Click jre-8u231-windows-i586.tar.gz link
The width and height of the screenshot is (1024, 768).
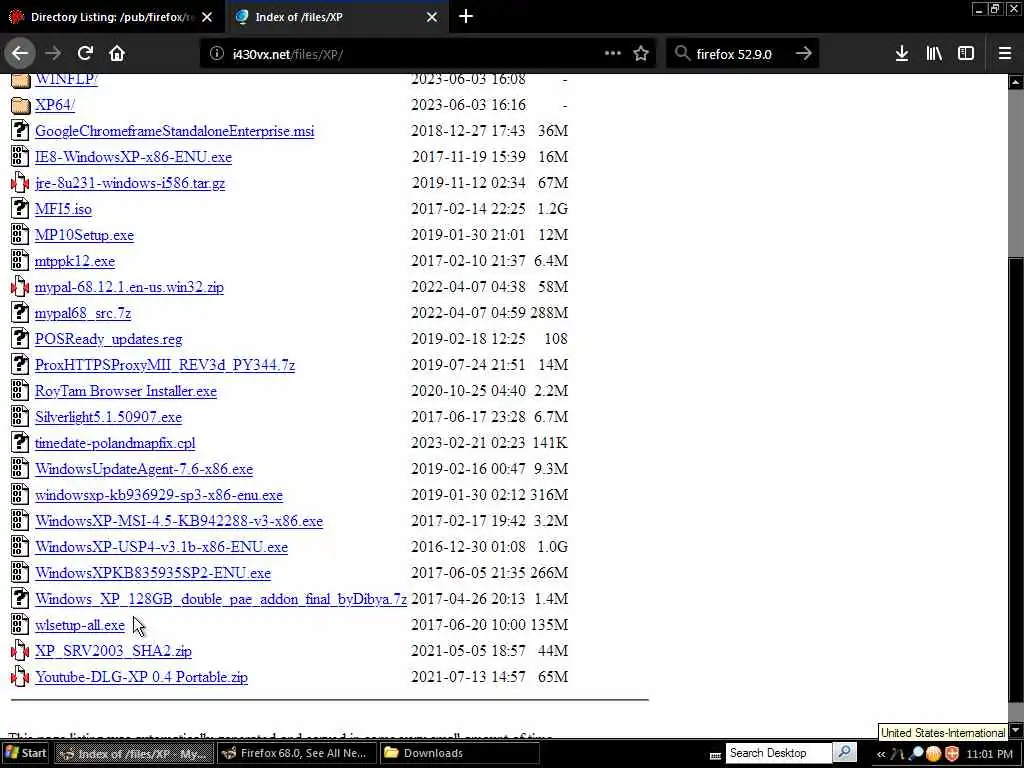pyautogui.click(x=130, y=183)
